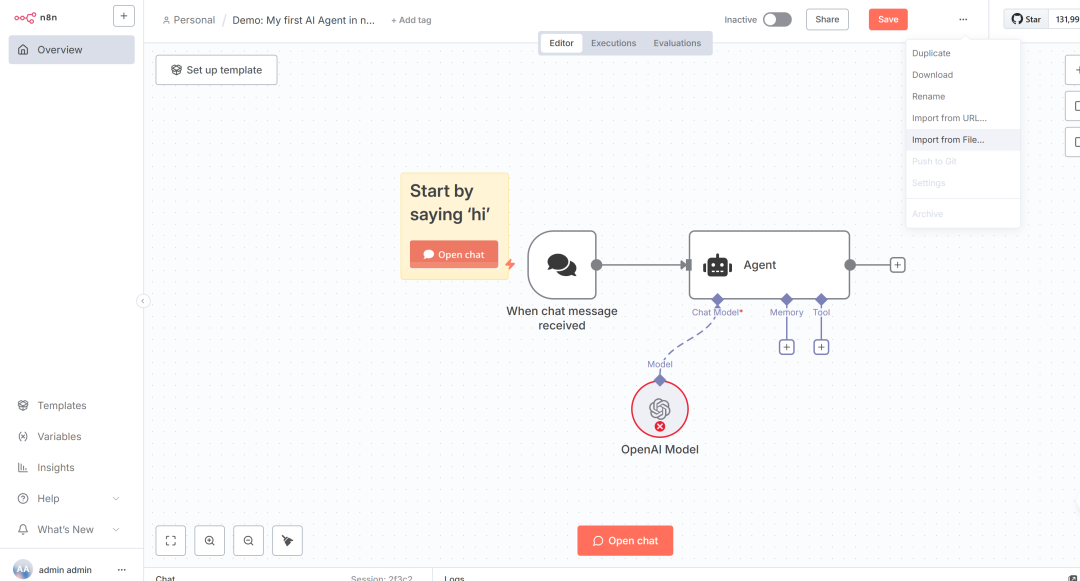Choose Import from File...

963,140
